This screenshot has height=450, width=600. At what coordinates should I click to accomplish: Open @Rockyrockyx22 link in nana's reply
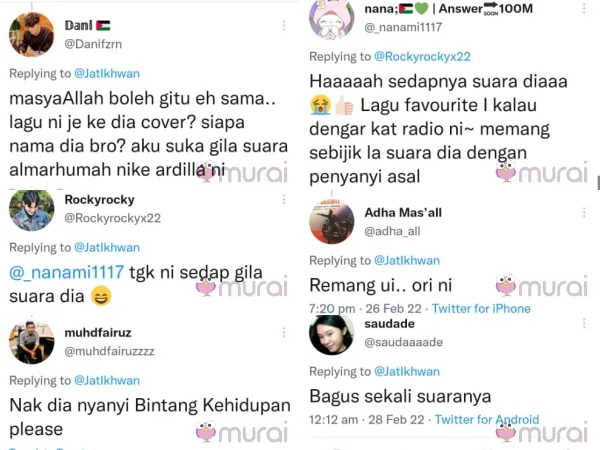tap(422, 57)
